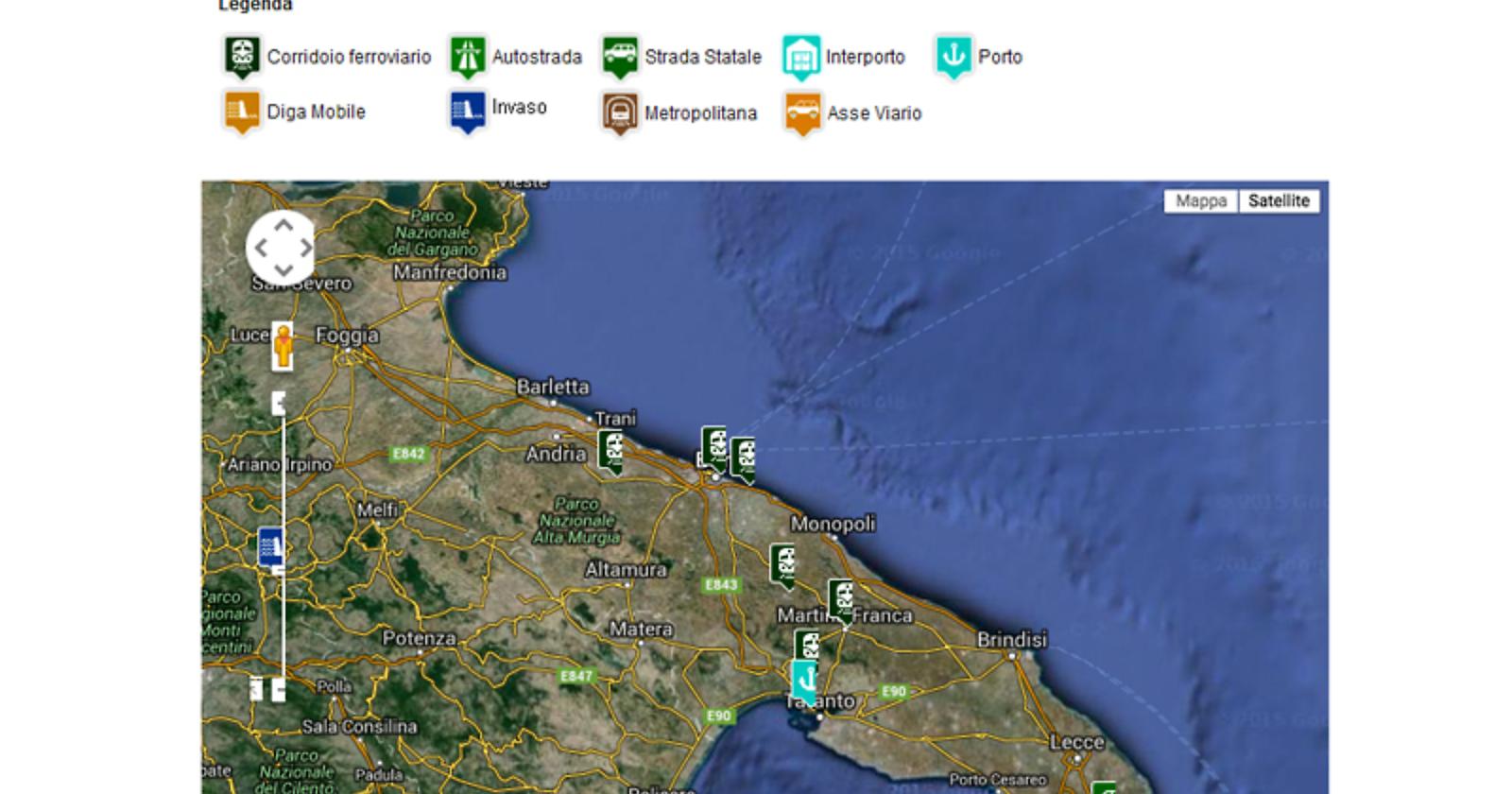Click the Lecce city label on the map
Image resolution: width=1512 pixels, height=794 pixels.
(1076, 743)
